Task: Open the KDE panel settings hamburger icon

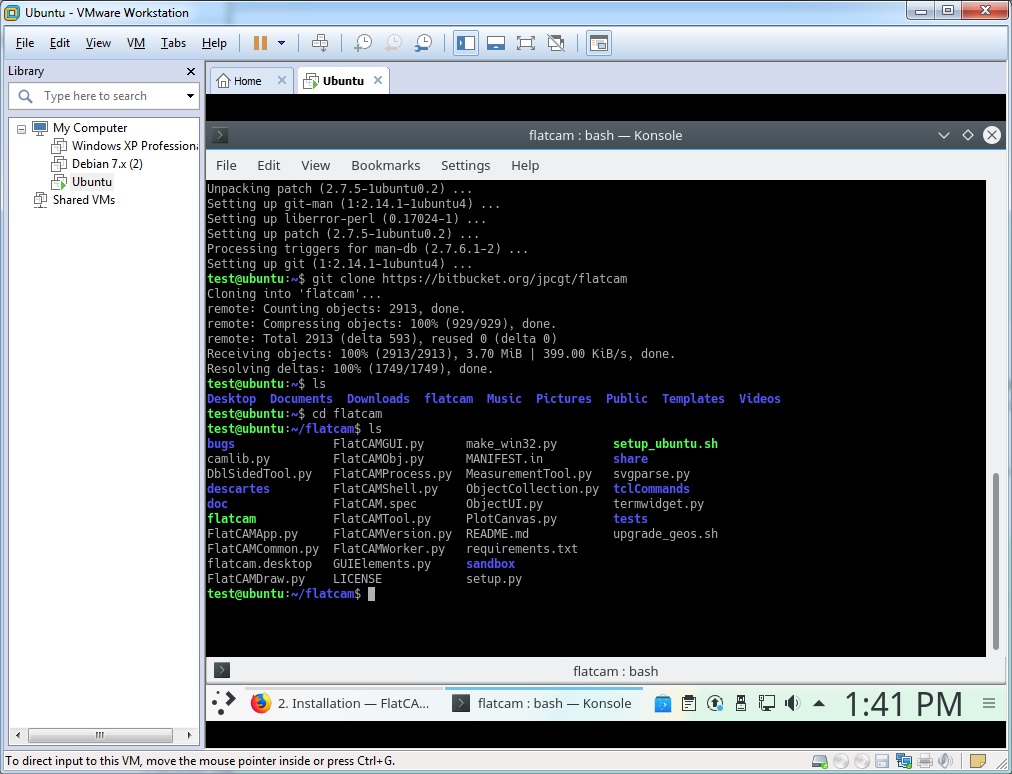Action: click(989, 704)
